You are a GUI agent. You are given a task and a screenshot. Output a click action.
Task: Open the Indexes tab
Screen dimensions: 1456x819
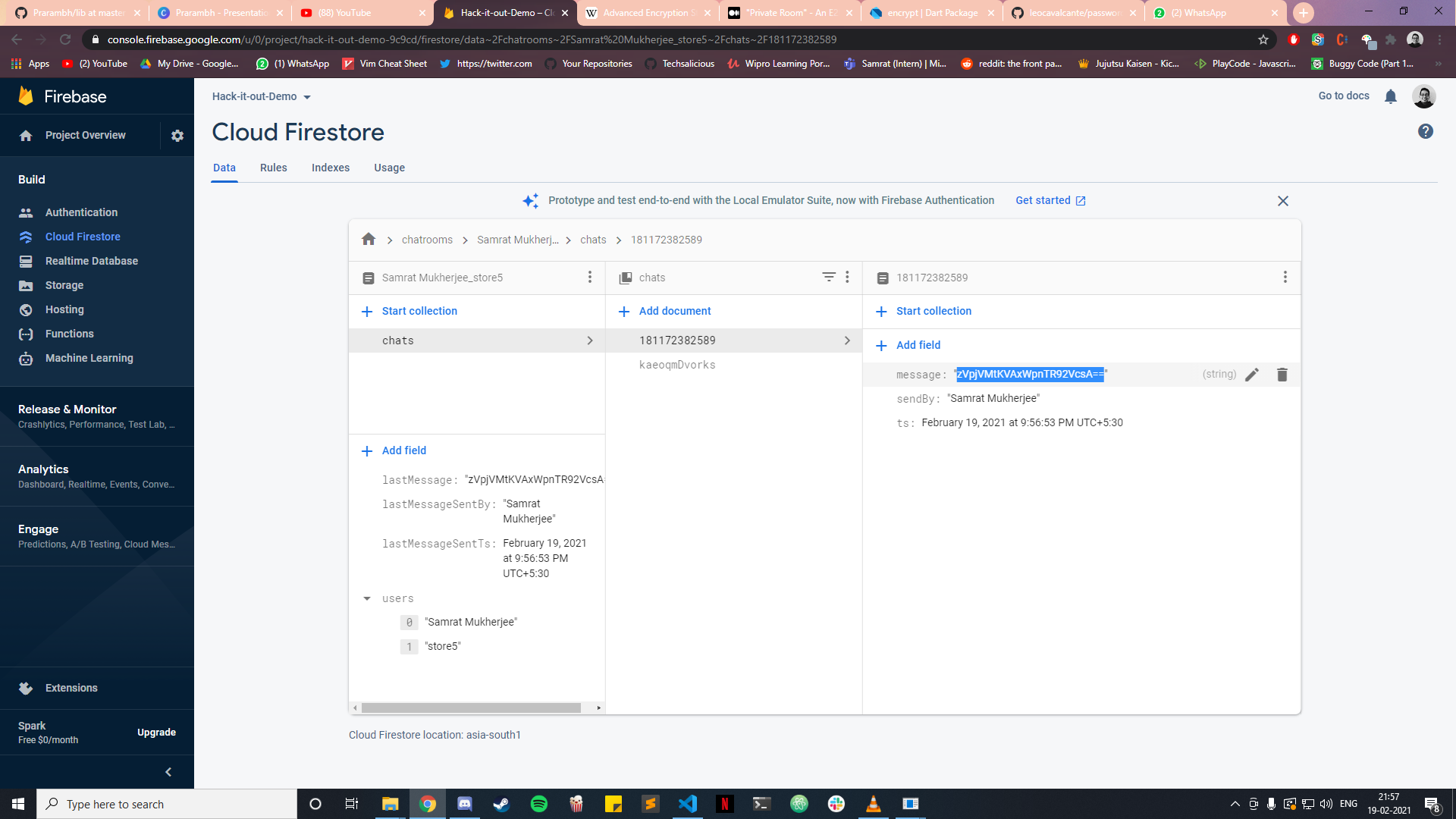(x=330, y=168)
